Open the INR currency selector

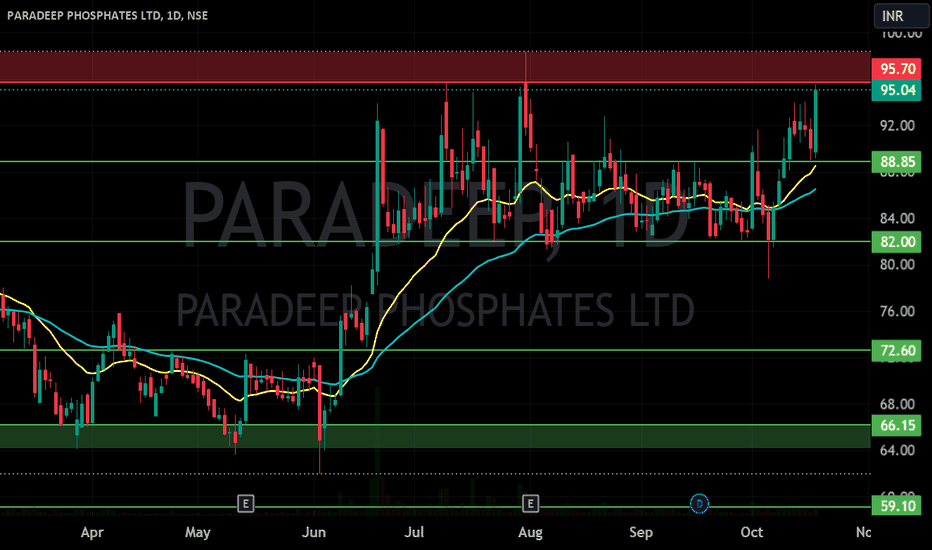point(902,16)
